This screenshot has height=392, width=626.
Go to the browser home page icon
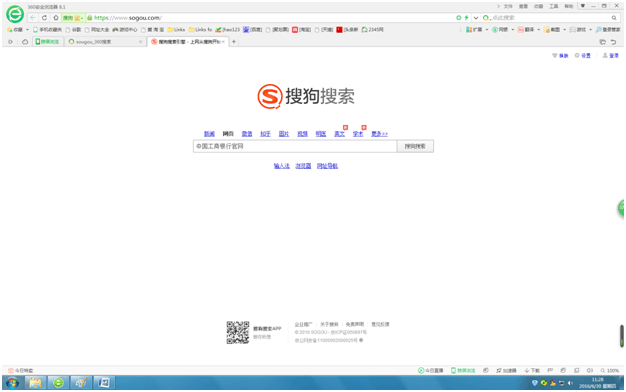[x=56, y=18]
